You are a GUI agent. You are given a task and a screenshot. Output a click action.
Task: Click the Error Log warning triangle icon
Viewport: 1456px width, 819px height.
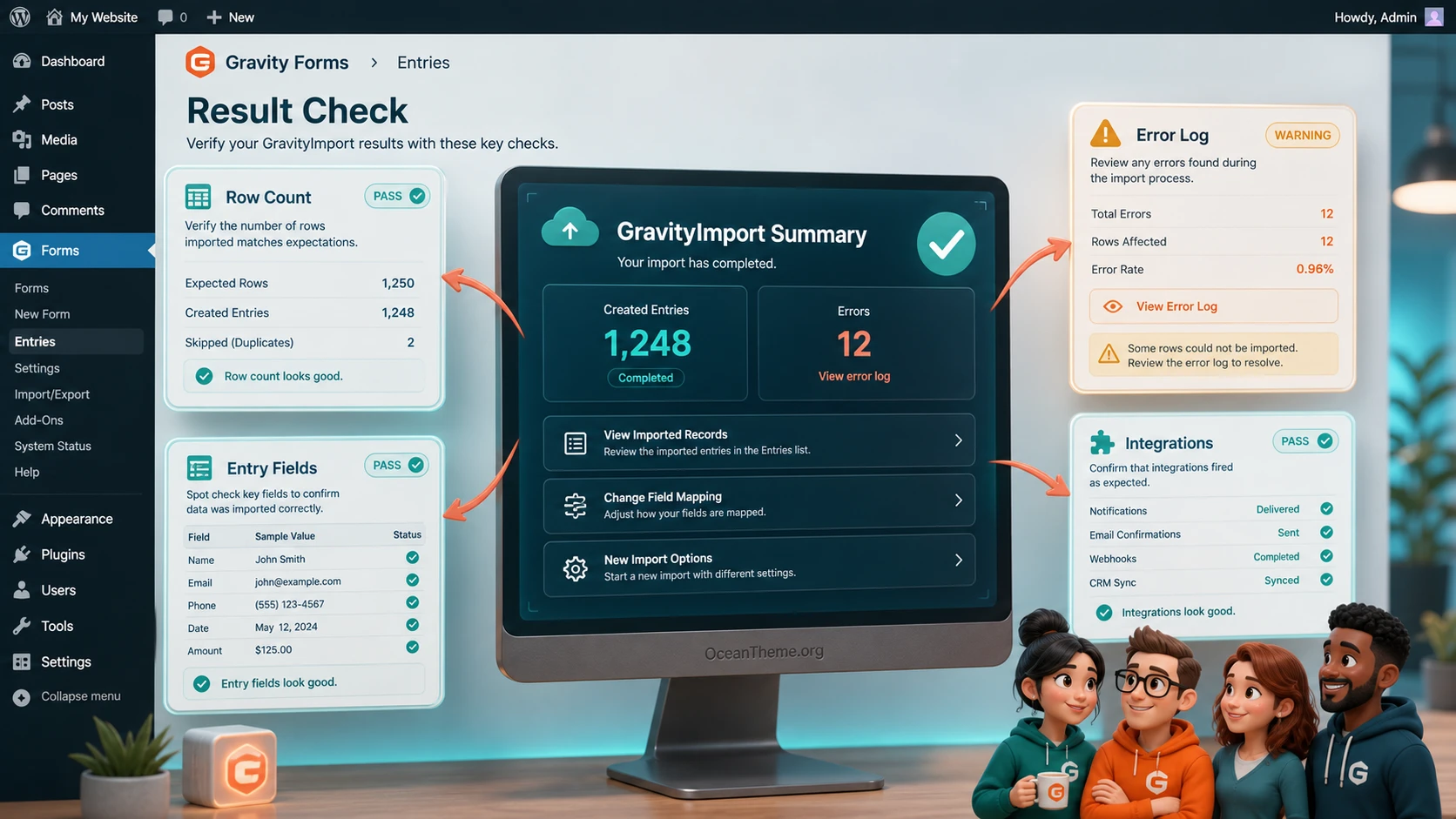coord(1105,134)
